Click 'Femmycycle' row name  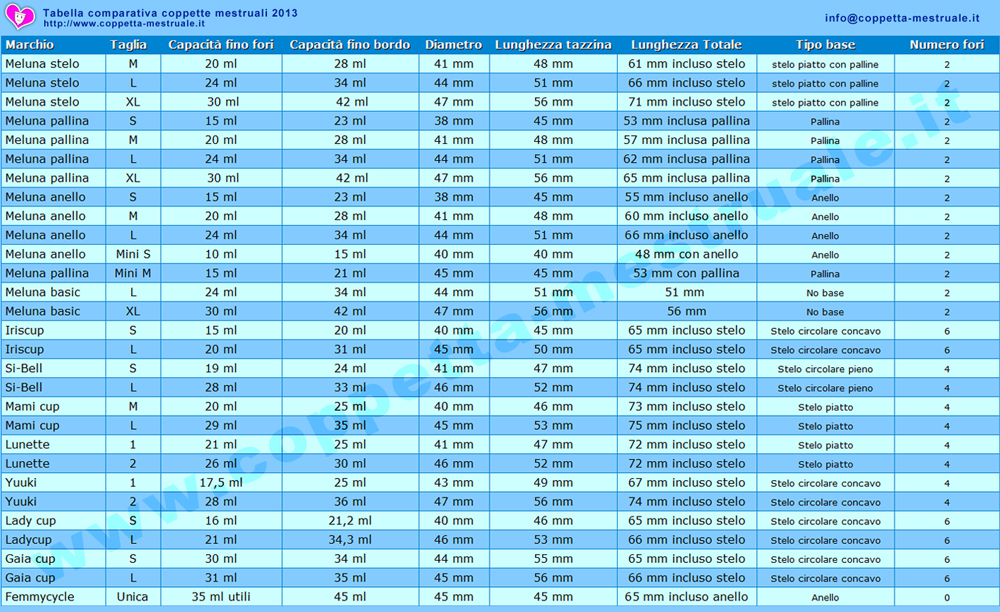40,597
